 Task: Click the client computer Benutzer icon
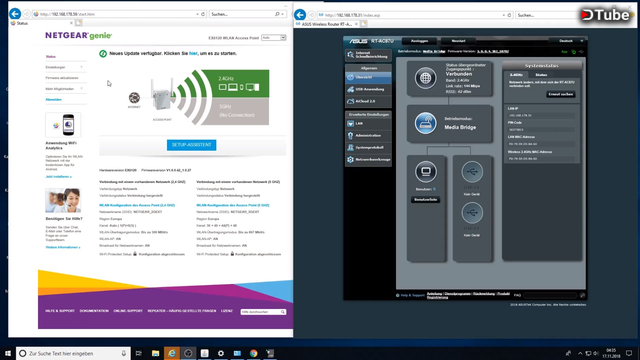(x=426, y=171)
